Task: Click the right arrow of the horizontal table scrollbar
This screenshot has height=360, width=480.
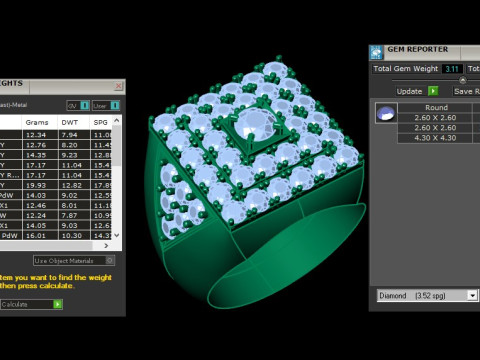Action: 106,246
